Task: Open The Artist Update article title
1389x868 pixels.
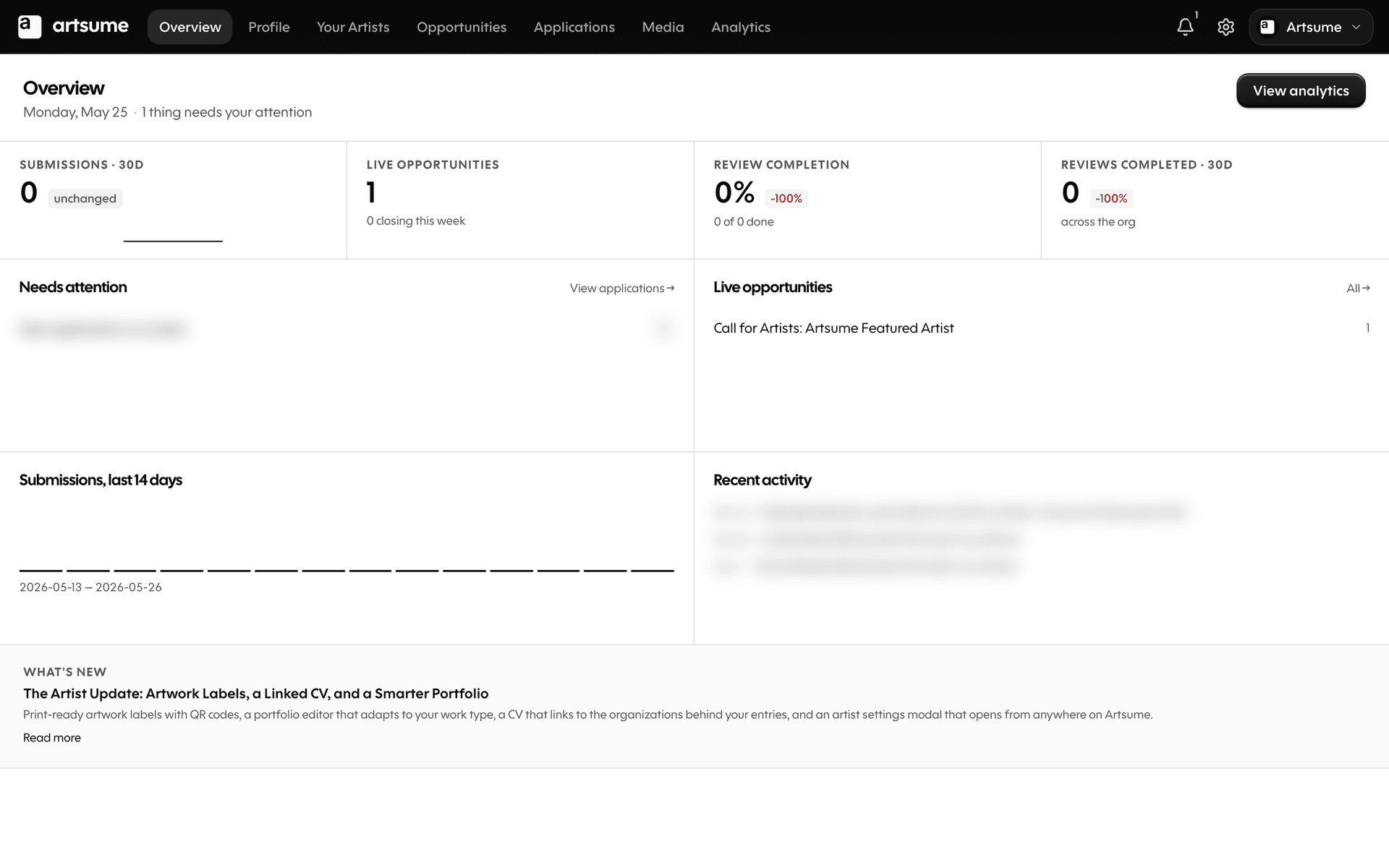Action: coord(256,694)
